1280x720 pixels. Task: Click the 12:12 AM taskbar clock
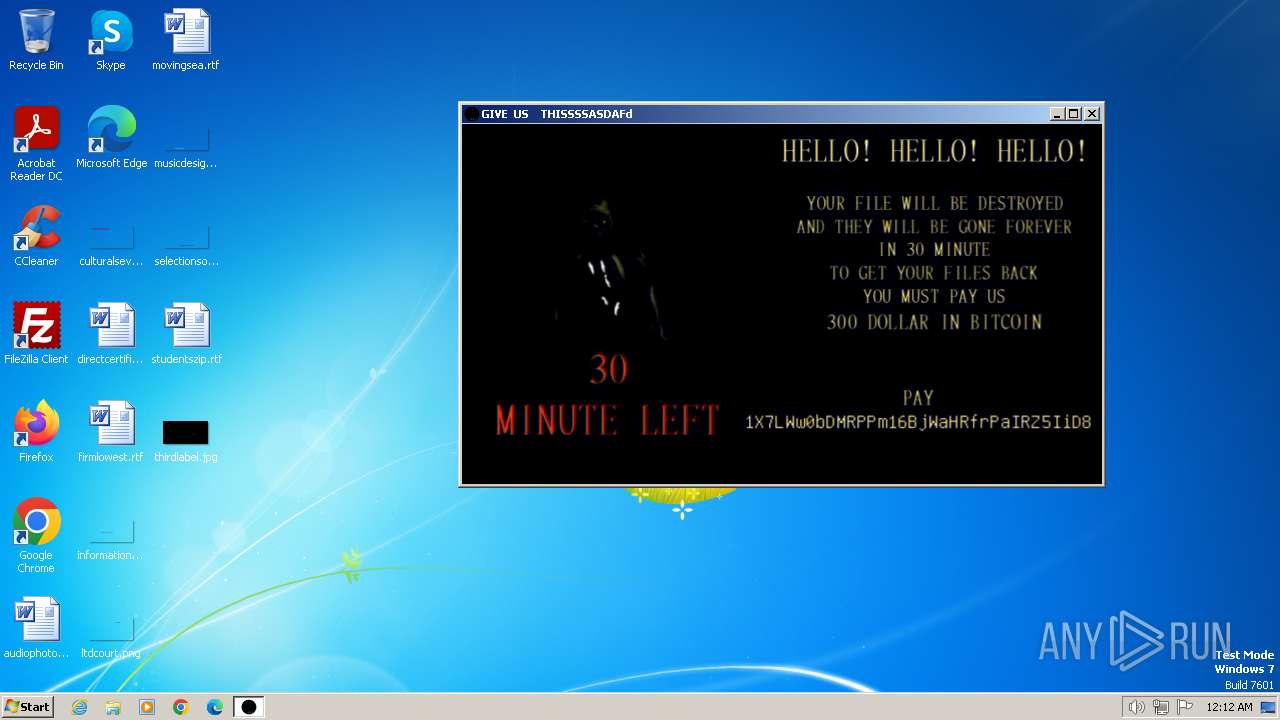pos(1229,707)
